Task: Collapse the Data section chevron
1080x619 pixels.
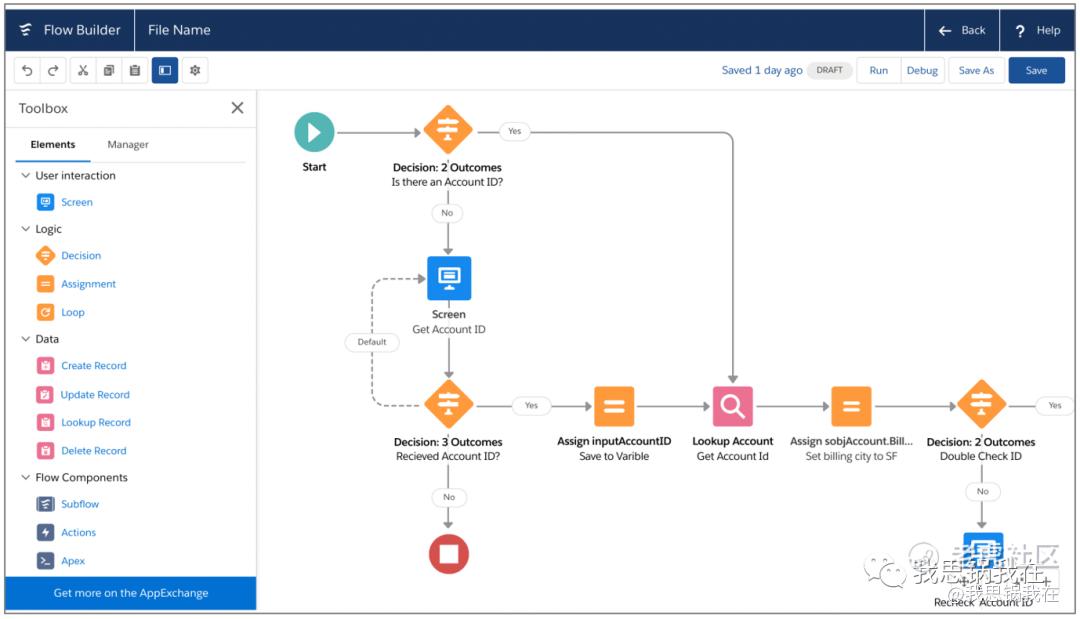Action: pyautogui.click(x=25, y=339)
